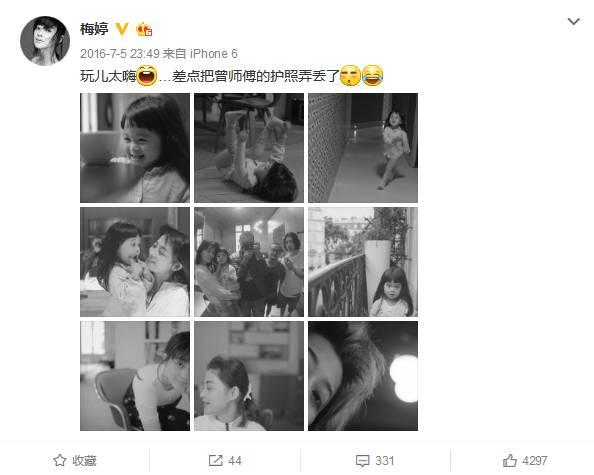Screen dimensions: 594x475
Task: Open photo of woman hugging the girl
Action: pyautogui.click(x=135, y=262)
